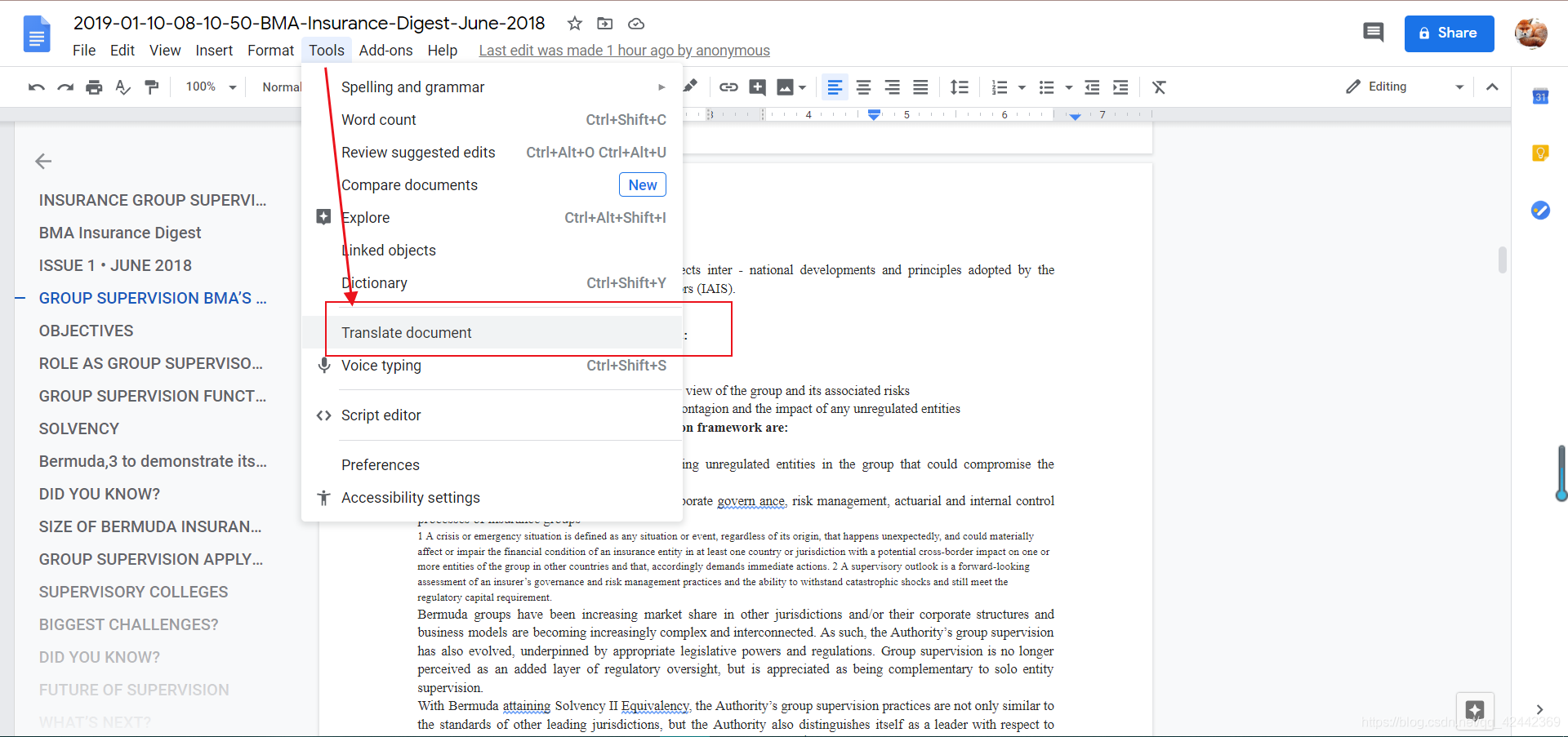This screenshot has height=737, width=1568.
Task: Click the Insert image icon
Action: (786, 87)
